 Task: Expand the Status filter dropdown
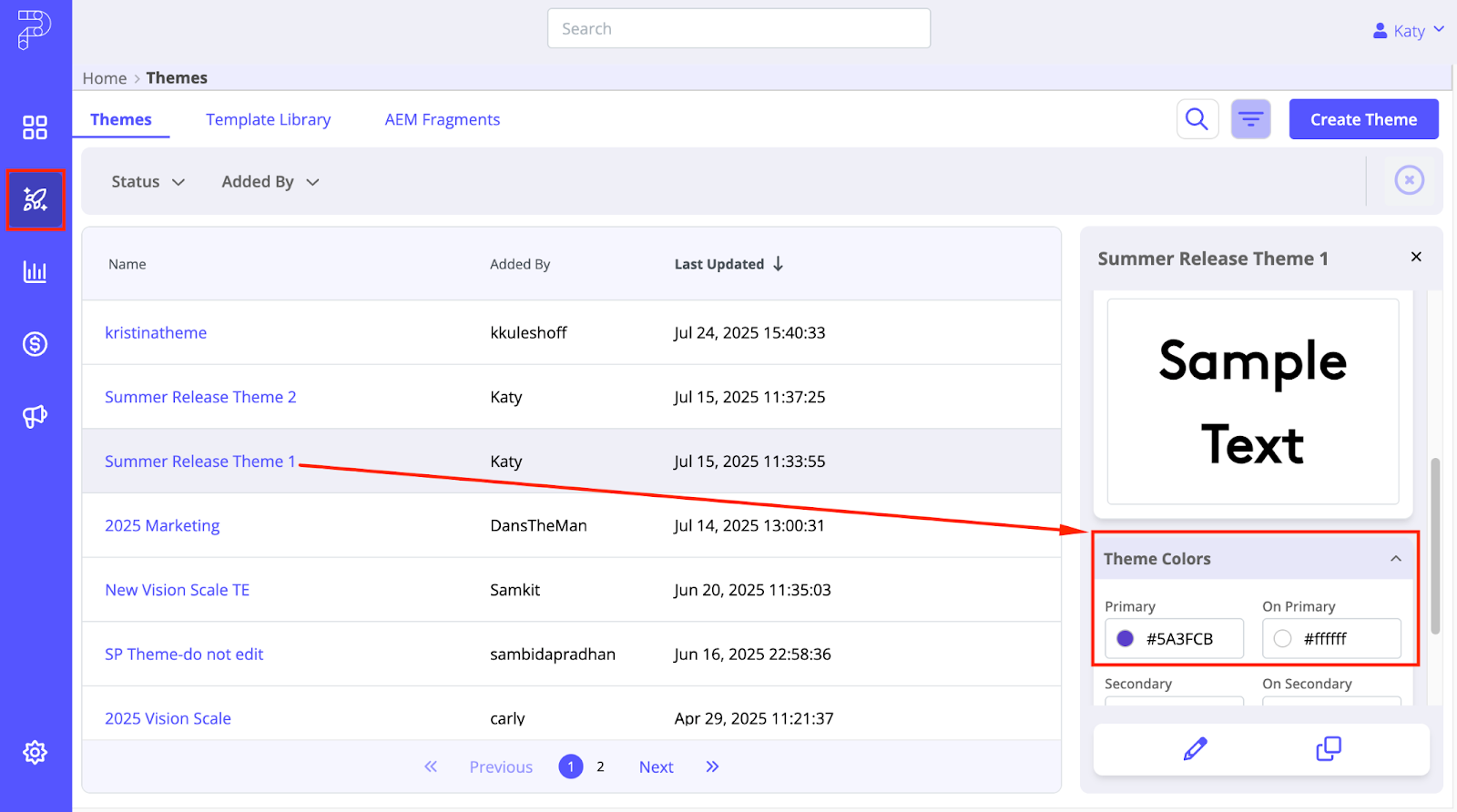coord(148,182)
